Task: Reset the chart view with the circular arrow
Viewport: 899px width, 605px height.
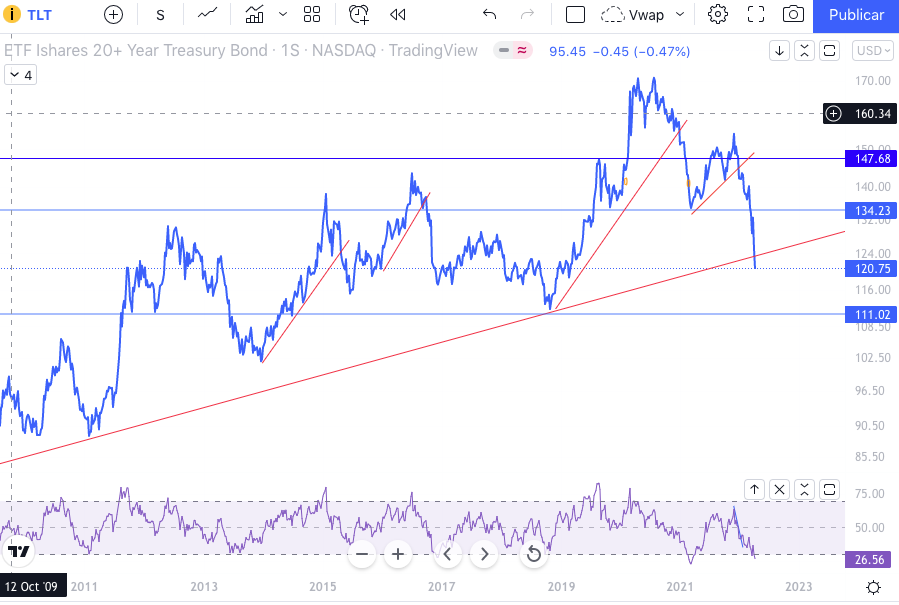Action: [534, 554]
